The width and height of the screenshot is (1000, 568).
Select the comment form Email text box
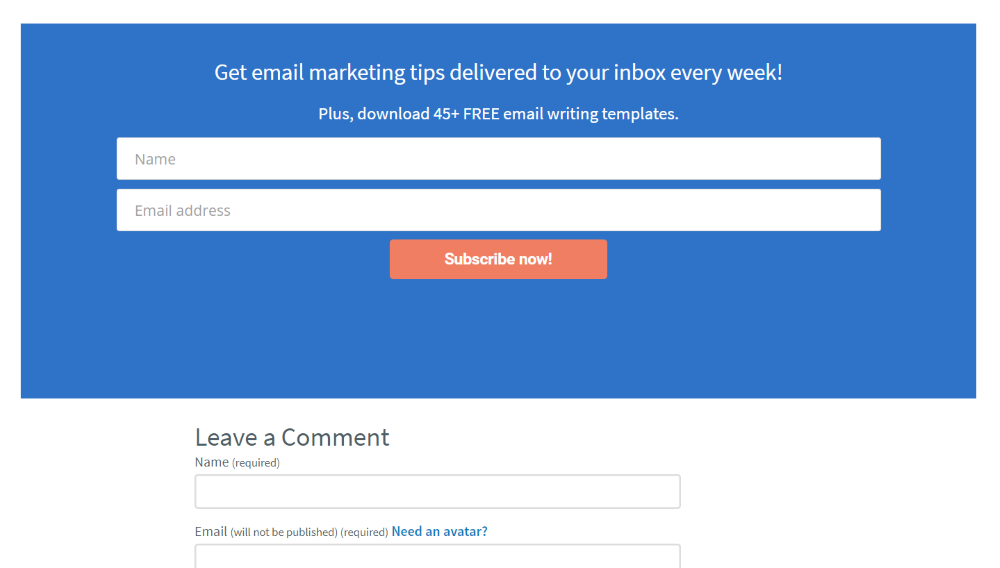click(x=437, y=556)
